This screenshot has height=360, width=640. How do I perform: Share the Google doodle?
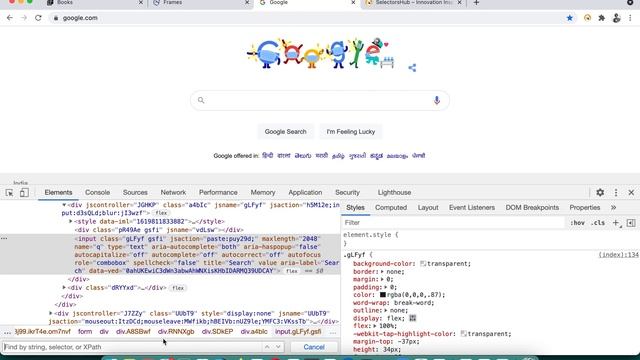tap(412, 68)
